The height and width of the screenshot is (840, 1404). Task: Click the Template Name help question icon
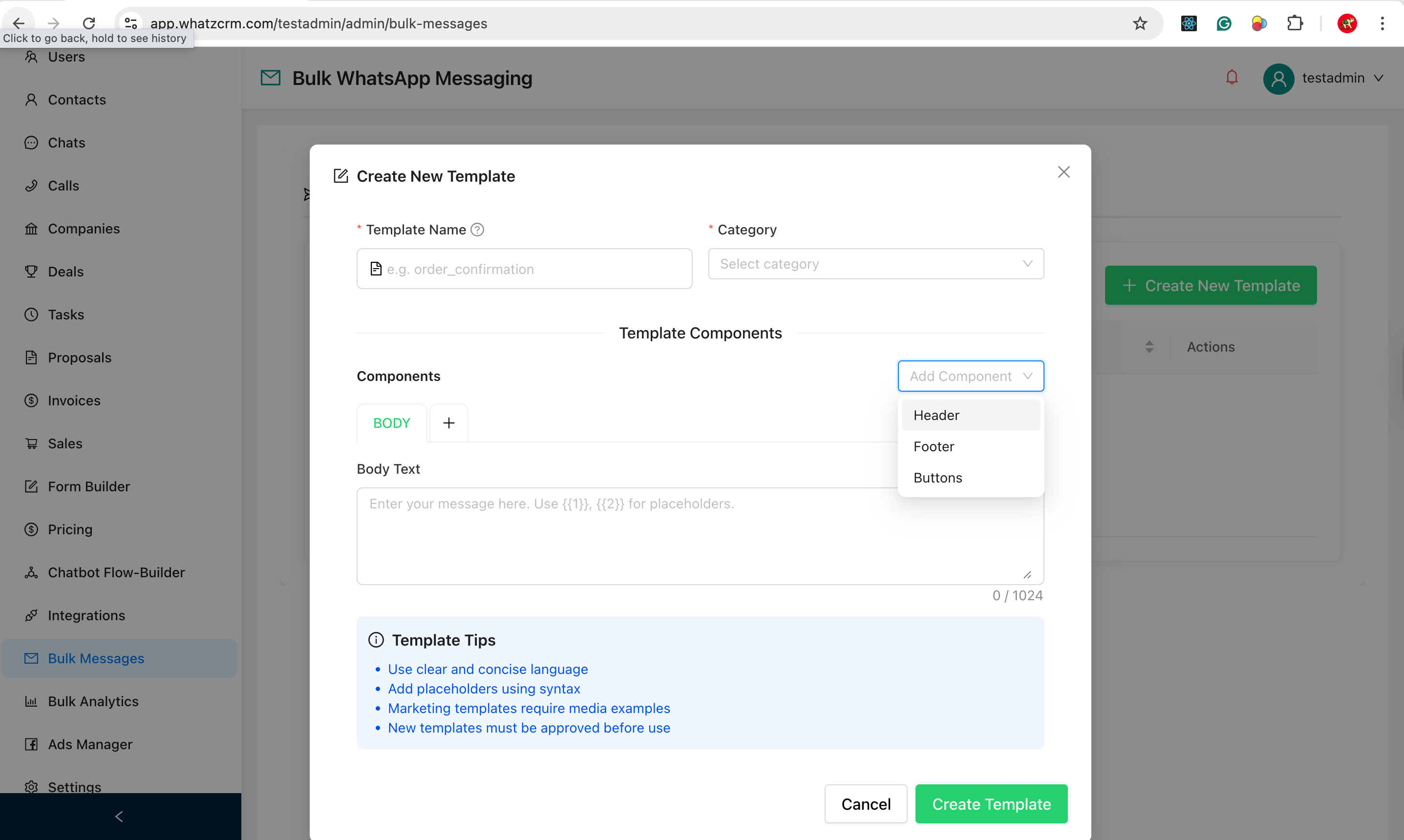coord(477,229)
